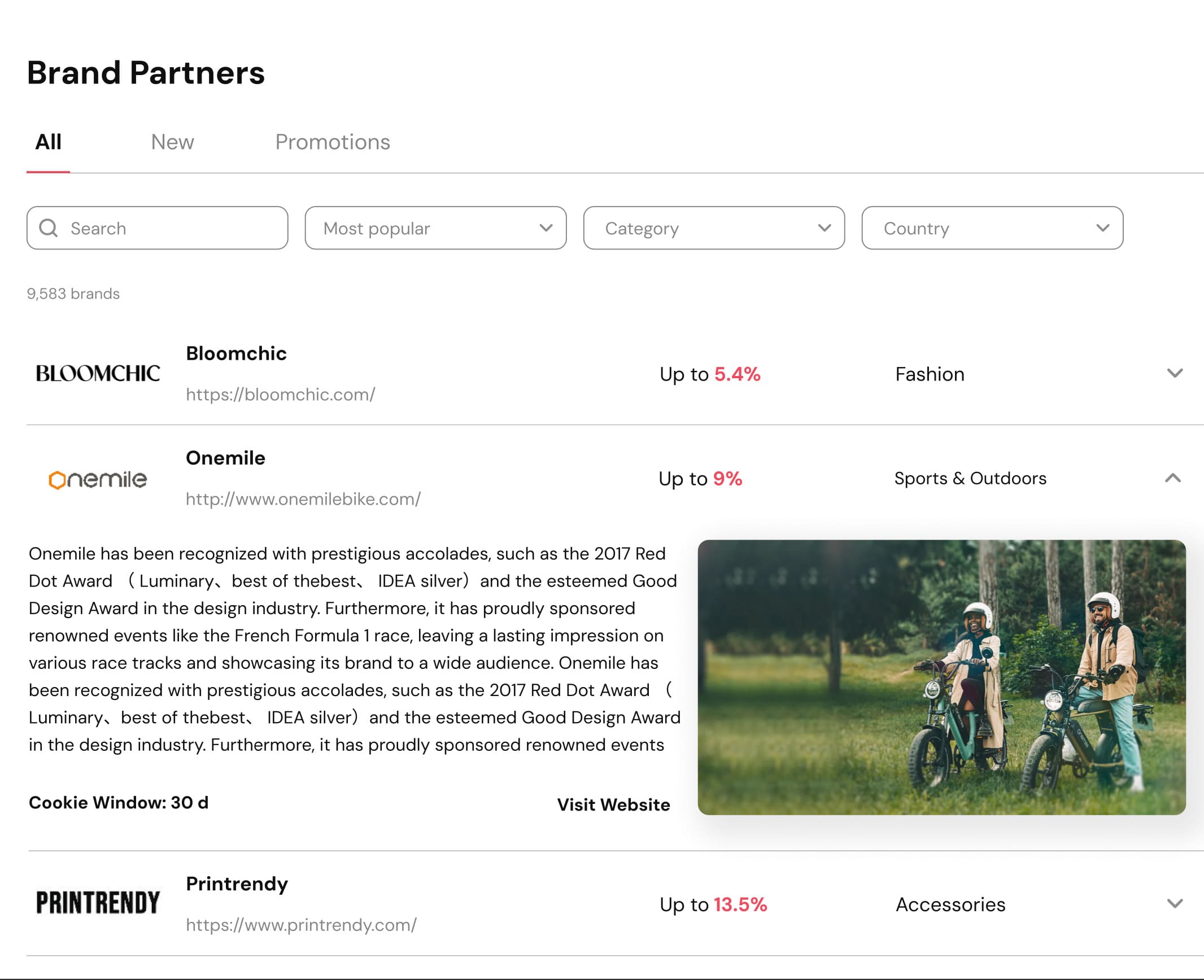Open the Most popular sort dropdown
This screenshot has width=1204, height=980.
435,228
